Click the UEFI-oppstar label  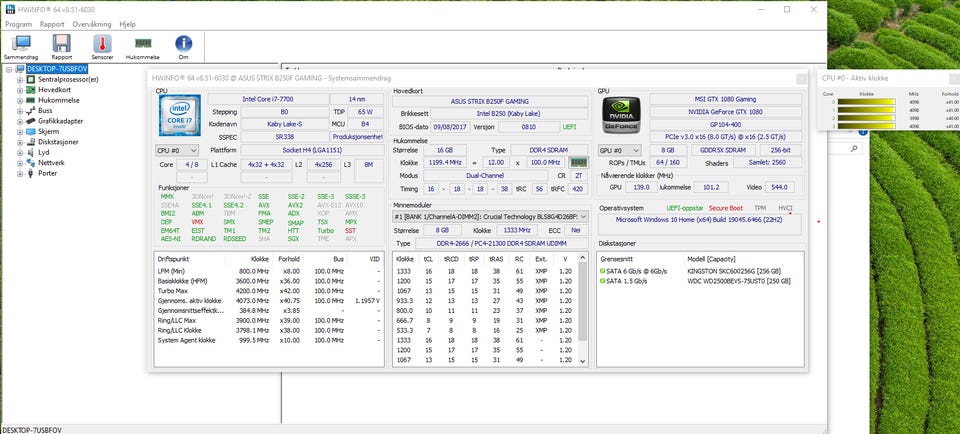click(684, 208)
